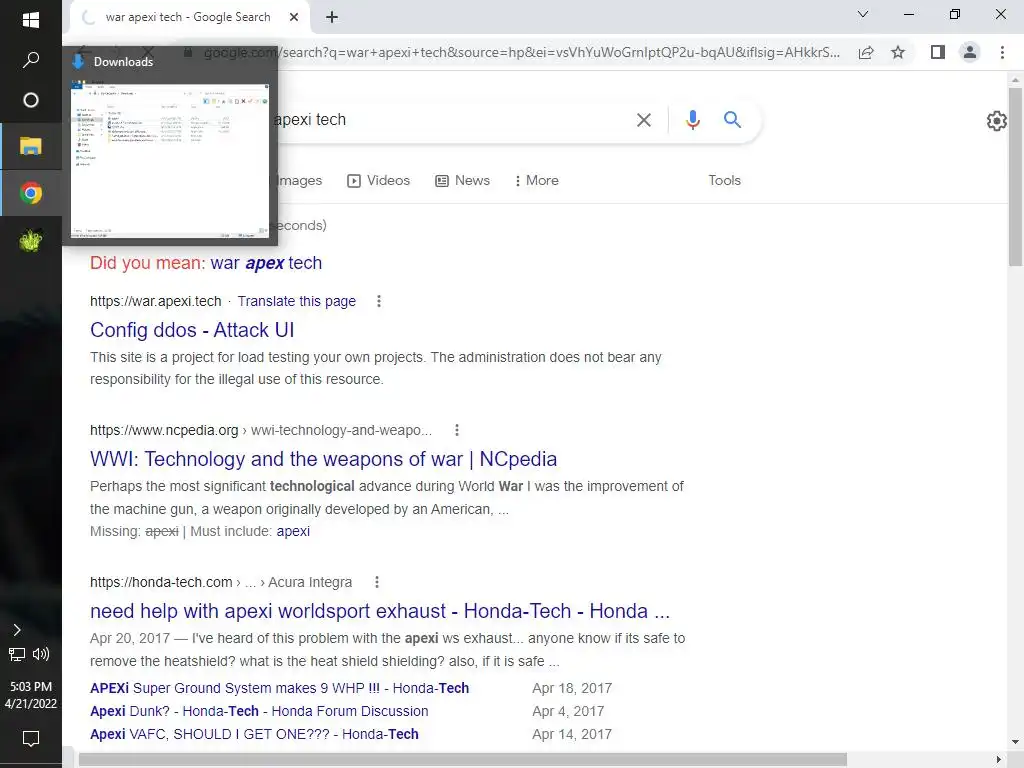The image size is (1024, 768).
Task: Open APEXi Super Ground System sublink
Action: pyautogui.click(x=280, y=688)
